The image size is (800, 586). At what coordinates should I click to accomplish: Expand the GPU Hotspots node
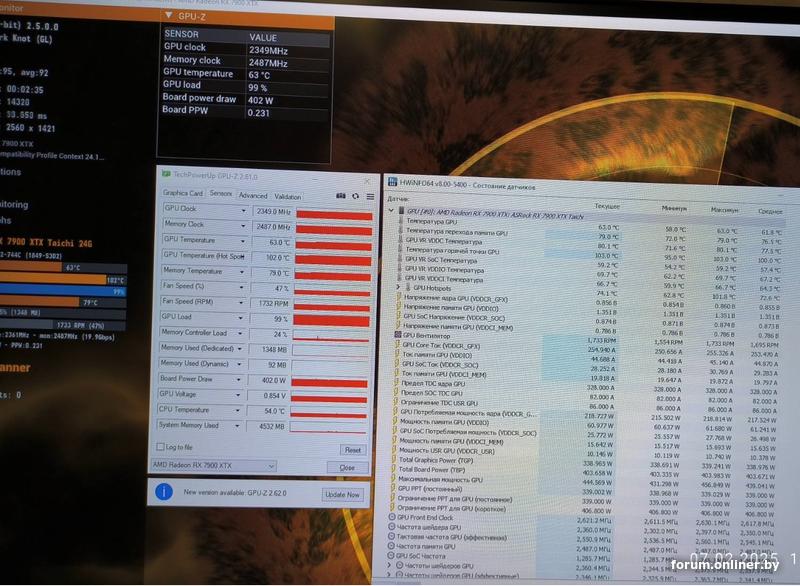[398, 287]
